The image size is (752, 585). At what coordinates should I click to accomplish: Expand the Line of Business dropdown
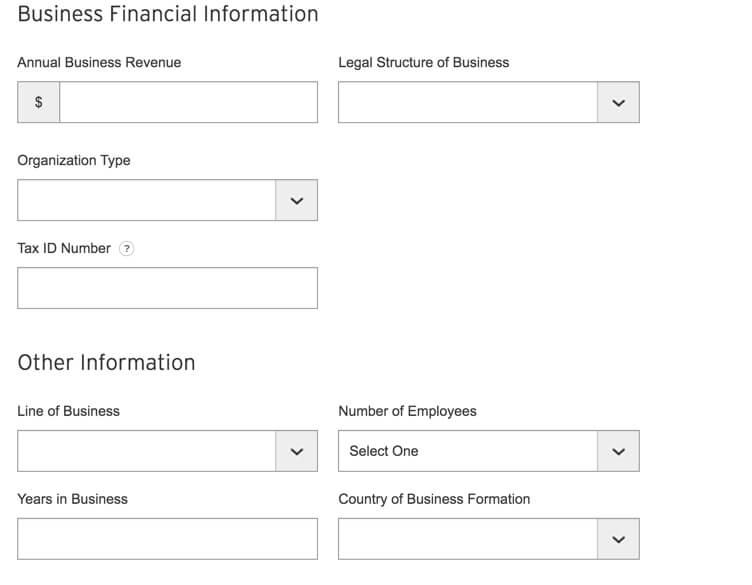[167, 451]
